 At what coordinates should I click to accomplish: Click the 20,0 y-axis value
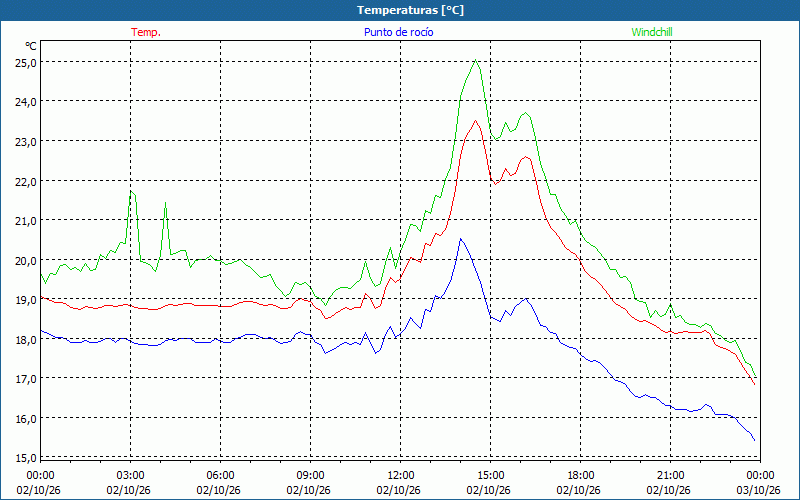coord(26,261)
